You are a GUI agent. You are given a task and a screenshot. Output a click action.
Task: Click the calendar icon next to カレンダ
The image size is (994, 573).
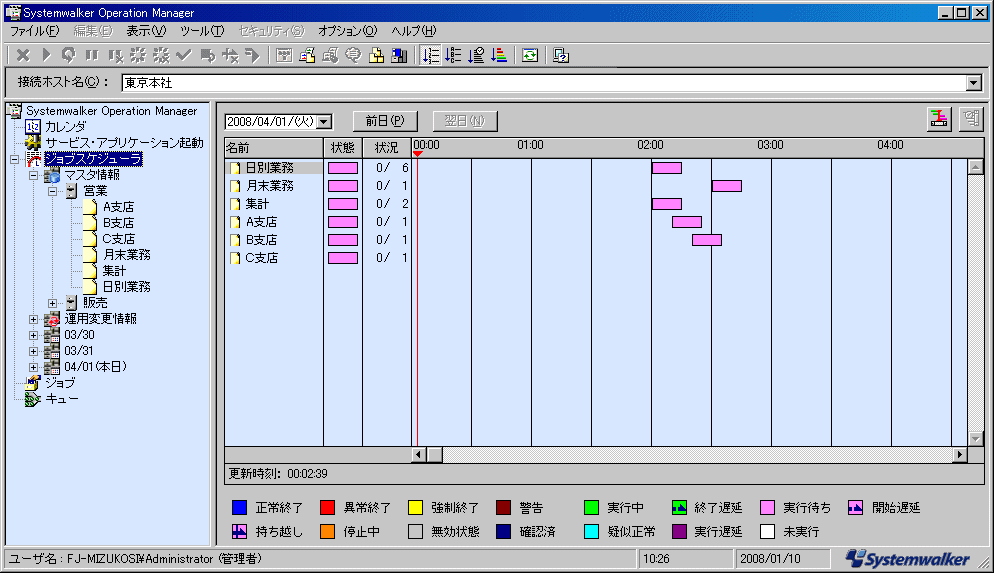pos(33,127)
